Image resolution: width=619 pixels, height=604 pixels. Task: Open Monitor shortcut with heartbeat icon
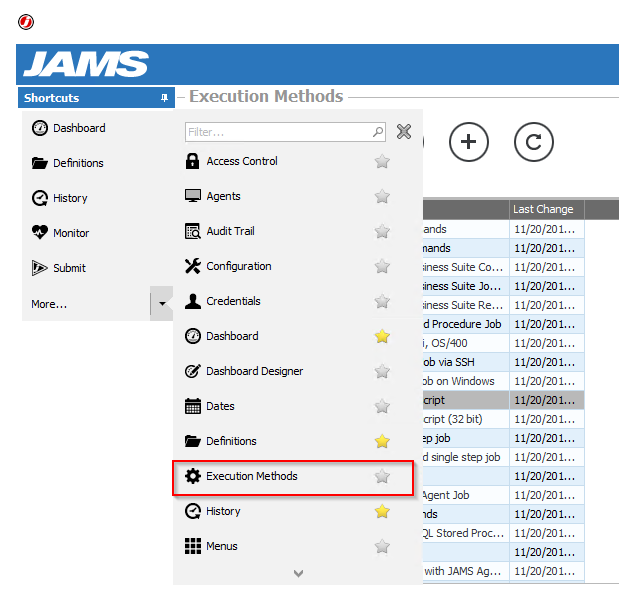pyautogui.click(x=60, y=233)
